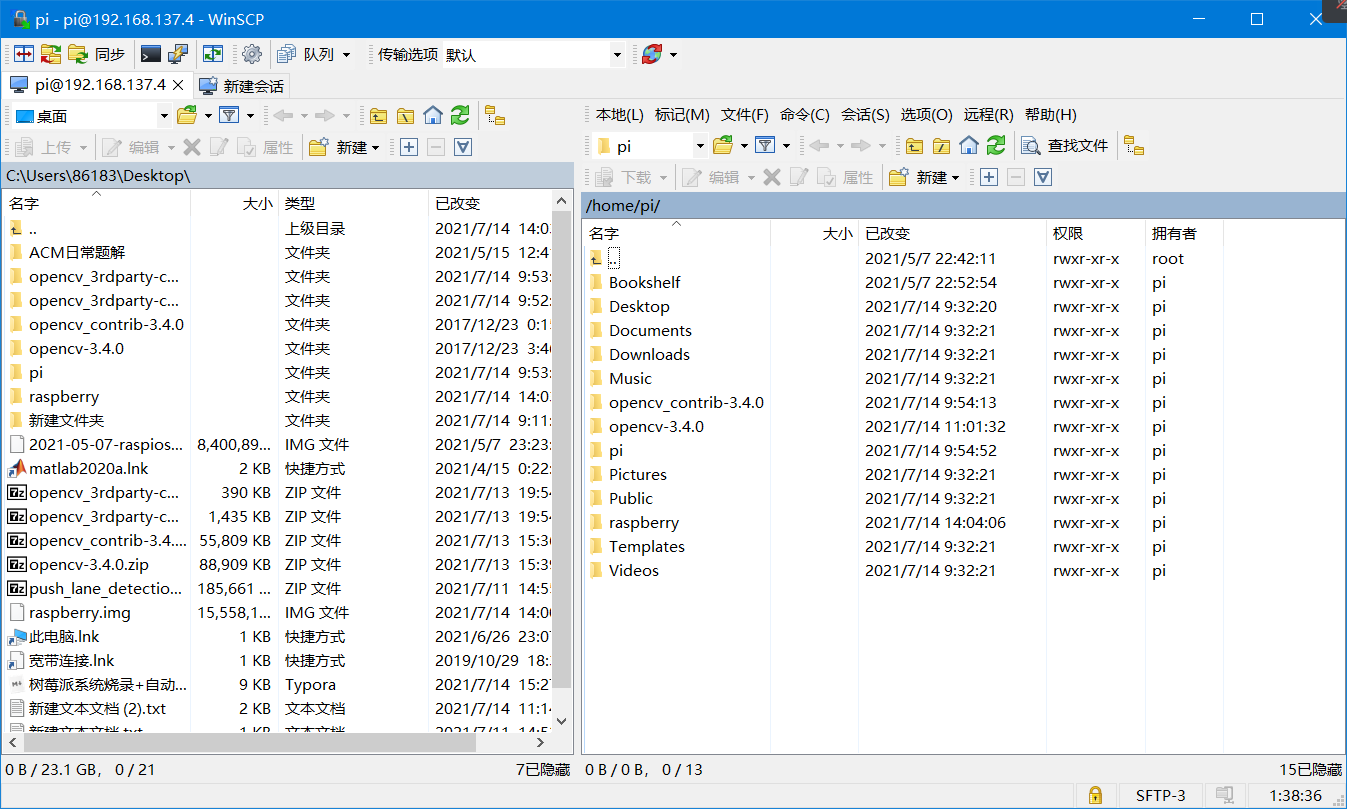Go to remote home directory icon
This screenshot has height=809, width=1347.
968,146
